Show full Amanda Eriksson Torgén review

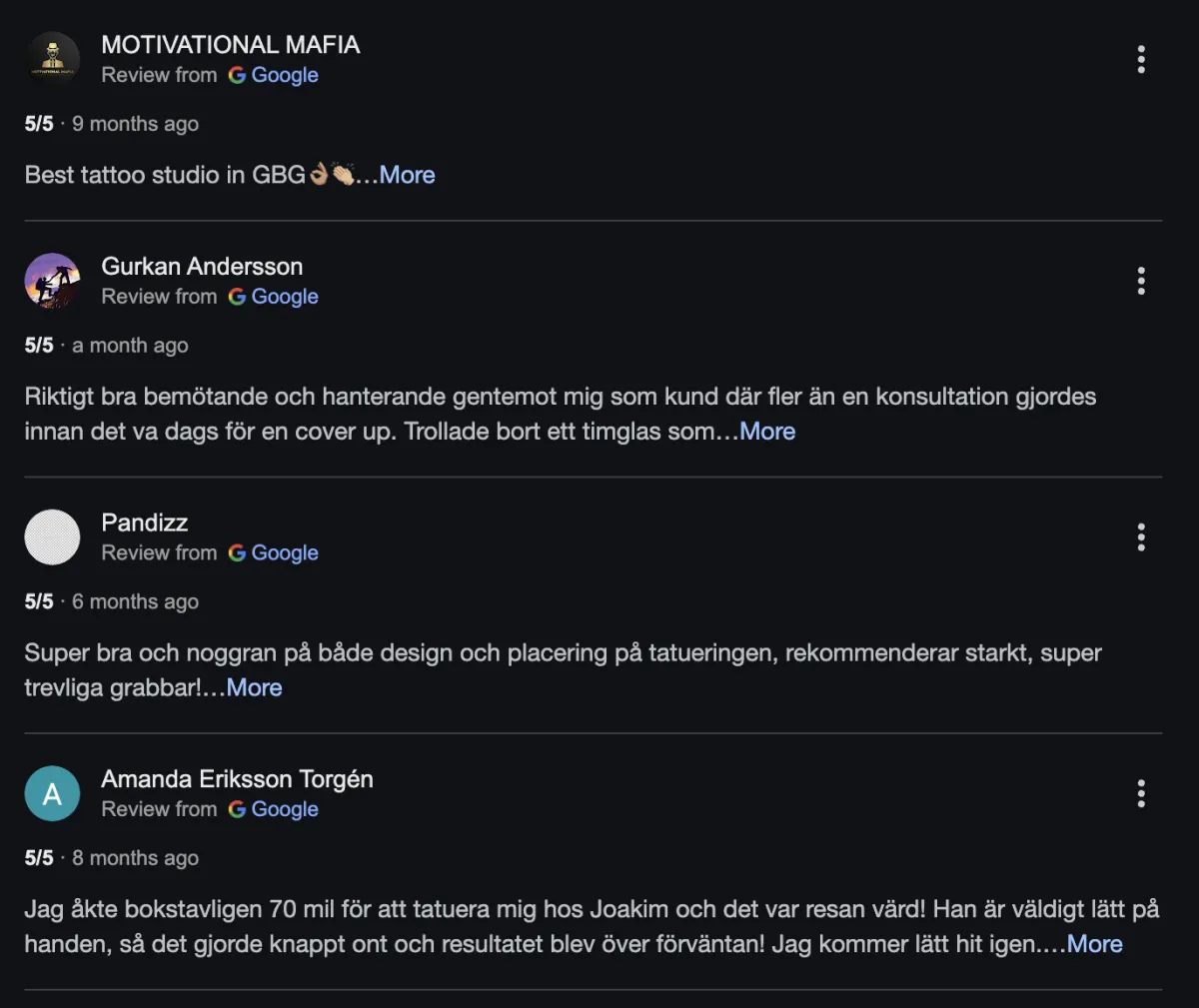1094,945
